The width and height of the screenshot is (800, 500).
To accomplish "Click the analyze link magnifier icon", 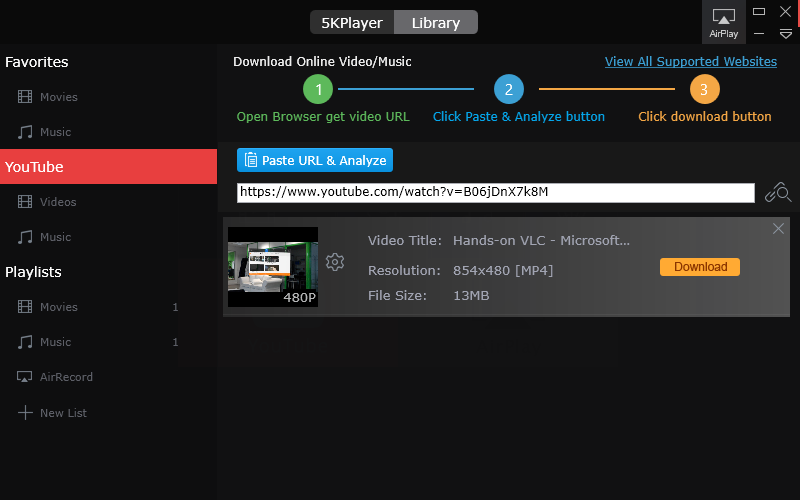I will coord(778,193).
